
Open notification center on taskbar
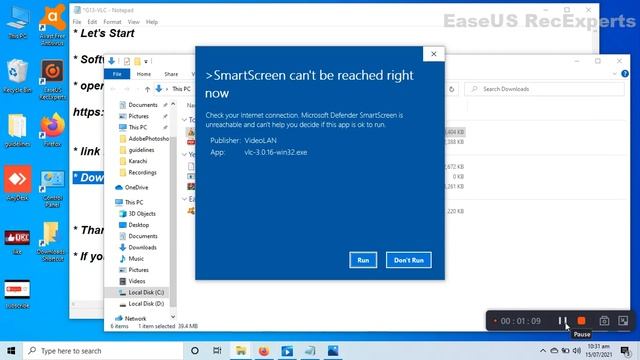pos(624,351)
